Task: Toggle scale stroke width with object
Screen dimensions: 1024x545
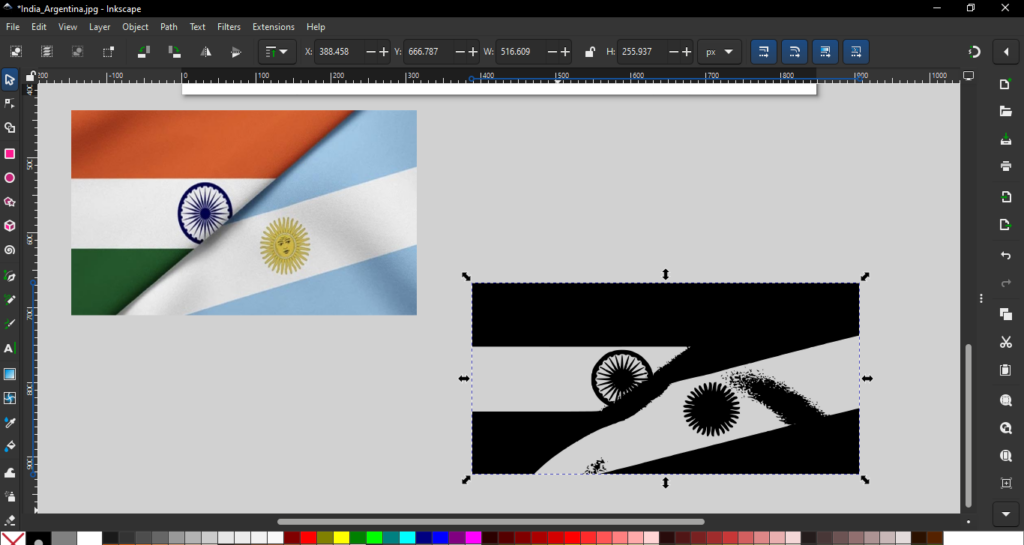Action: (763, 52)
